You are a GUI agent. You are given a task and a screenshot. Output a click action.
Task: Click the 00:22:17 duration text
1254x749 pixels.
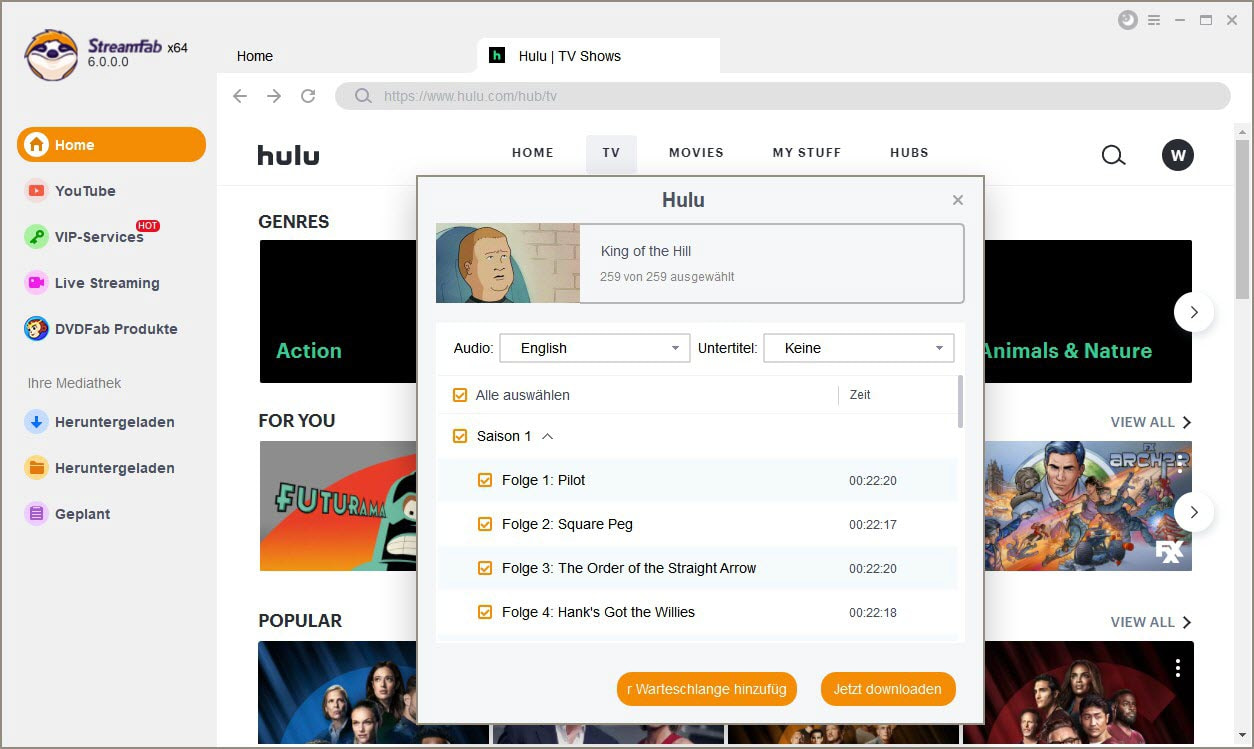tap(873, 525)
